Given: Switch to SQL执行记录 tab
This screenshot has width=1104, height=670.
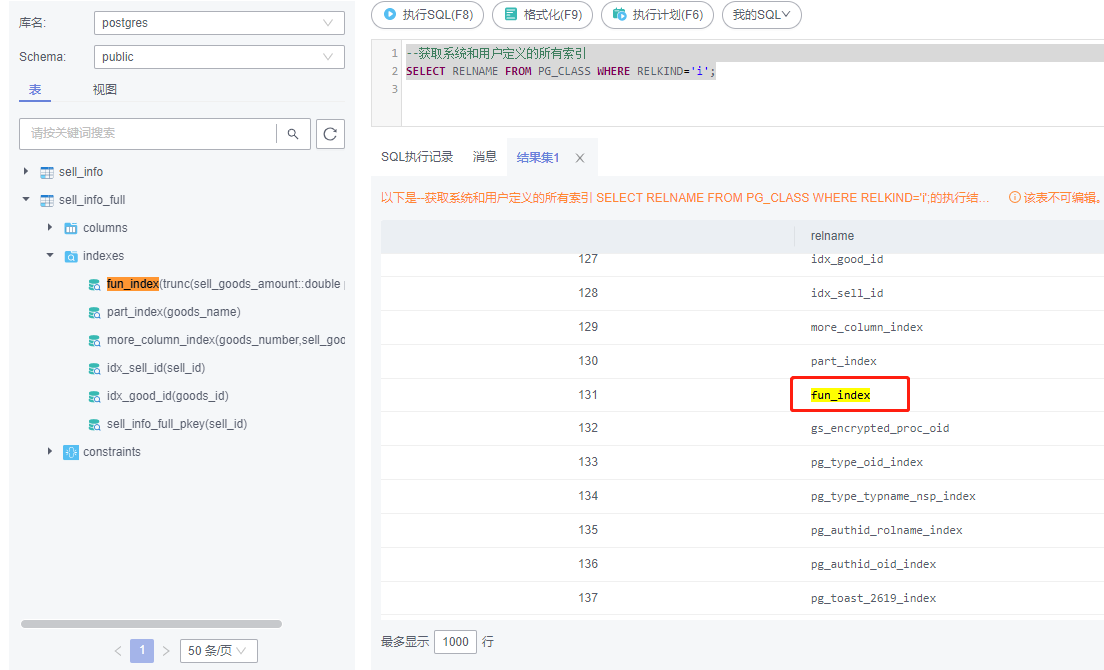Looking at the screenshot, I should coord(417,157).
